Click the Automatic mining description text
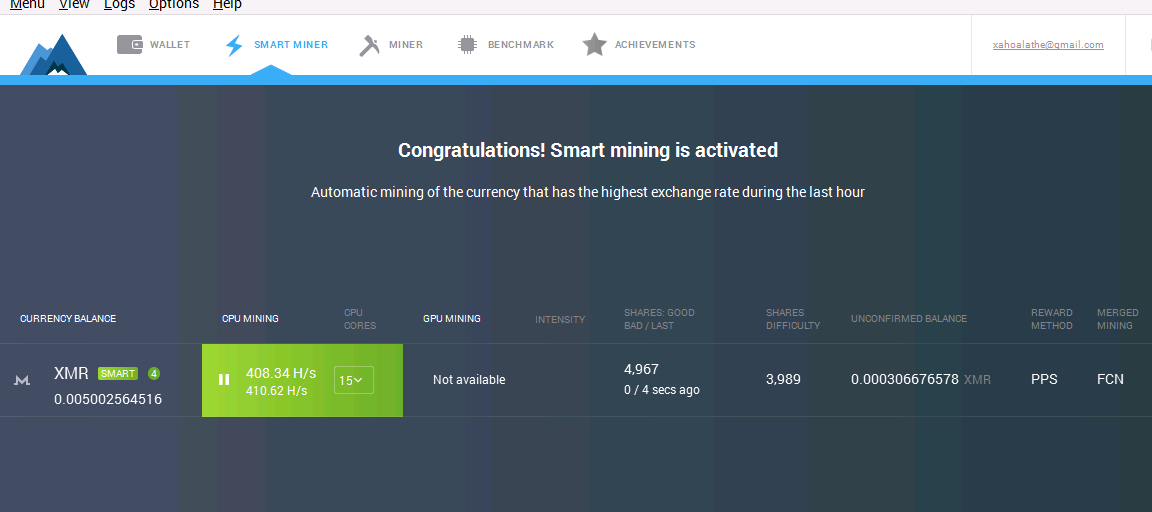1152x512 pixels. click(x=588, y=192)
